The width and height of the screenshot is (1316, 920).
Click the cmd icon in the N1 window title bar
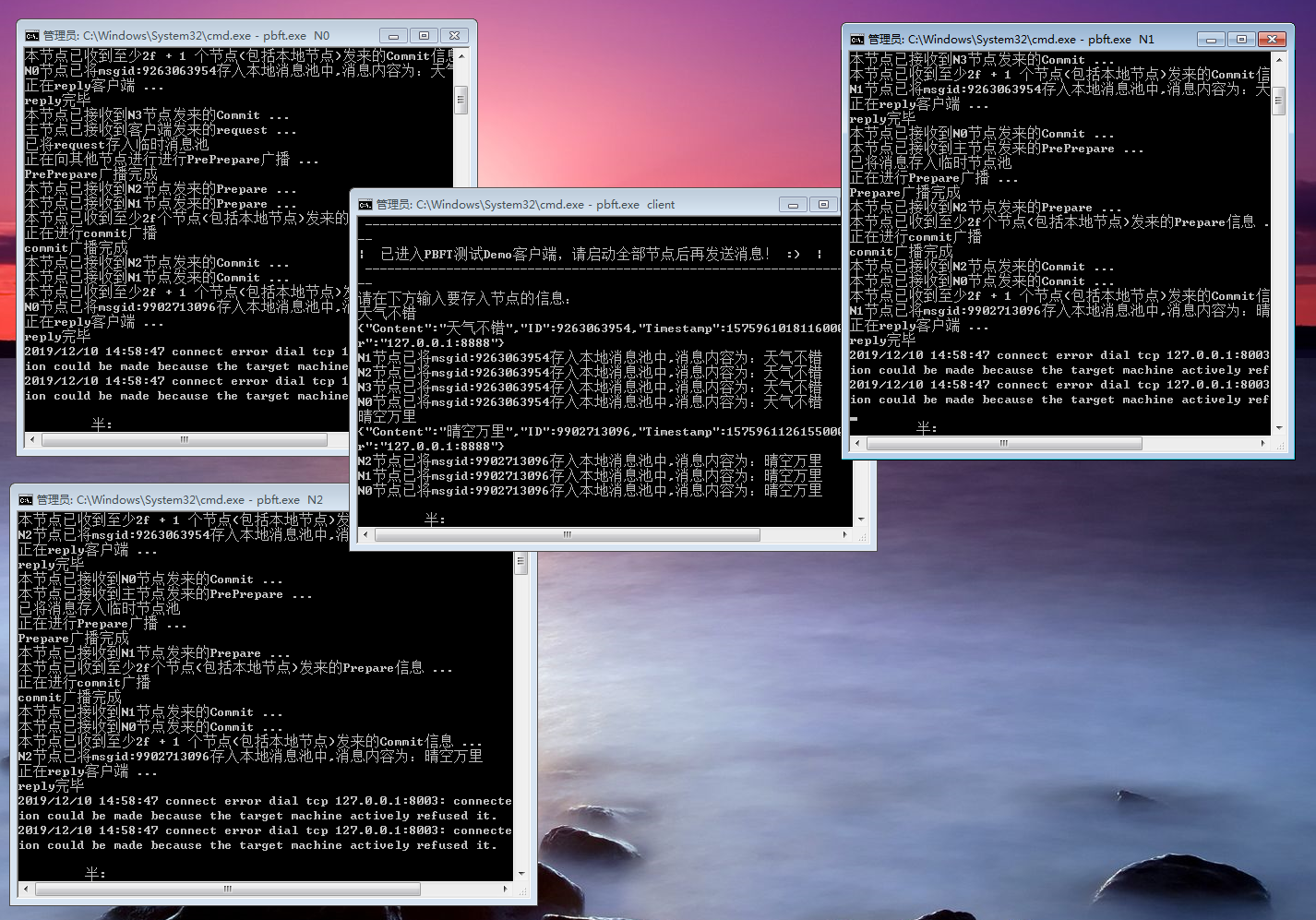point(857,40)
